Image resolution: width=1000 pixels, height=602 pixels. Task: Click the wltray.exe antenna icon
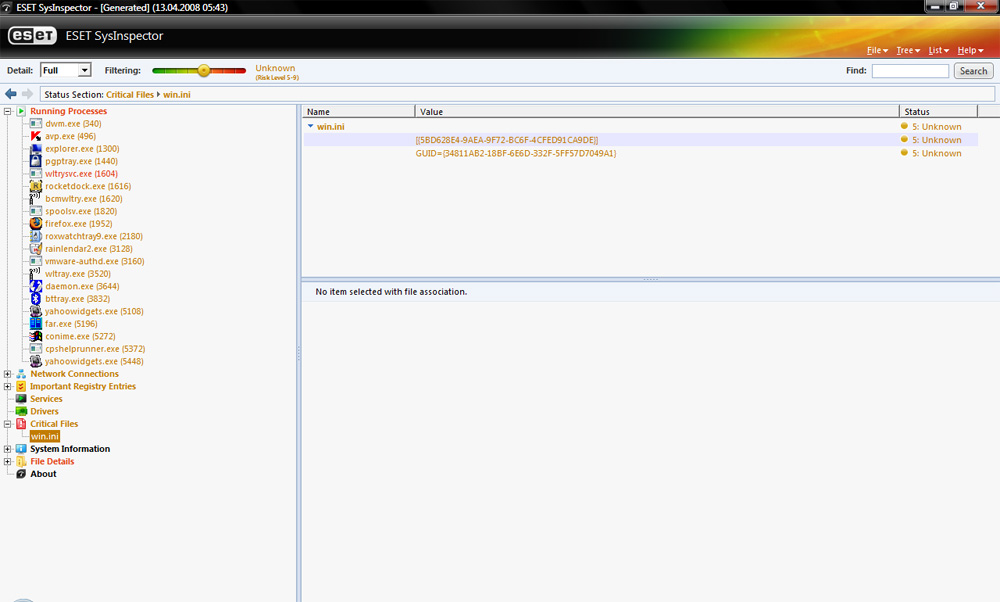(34, 274)
